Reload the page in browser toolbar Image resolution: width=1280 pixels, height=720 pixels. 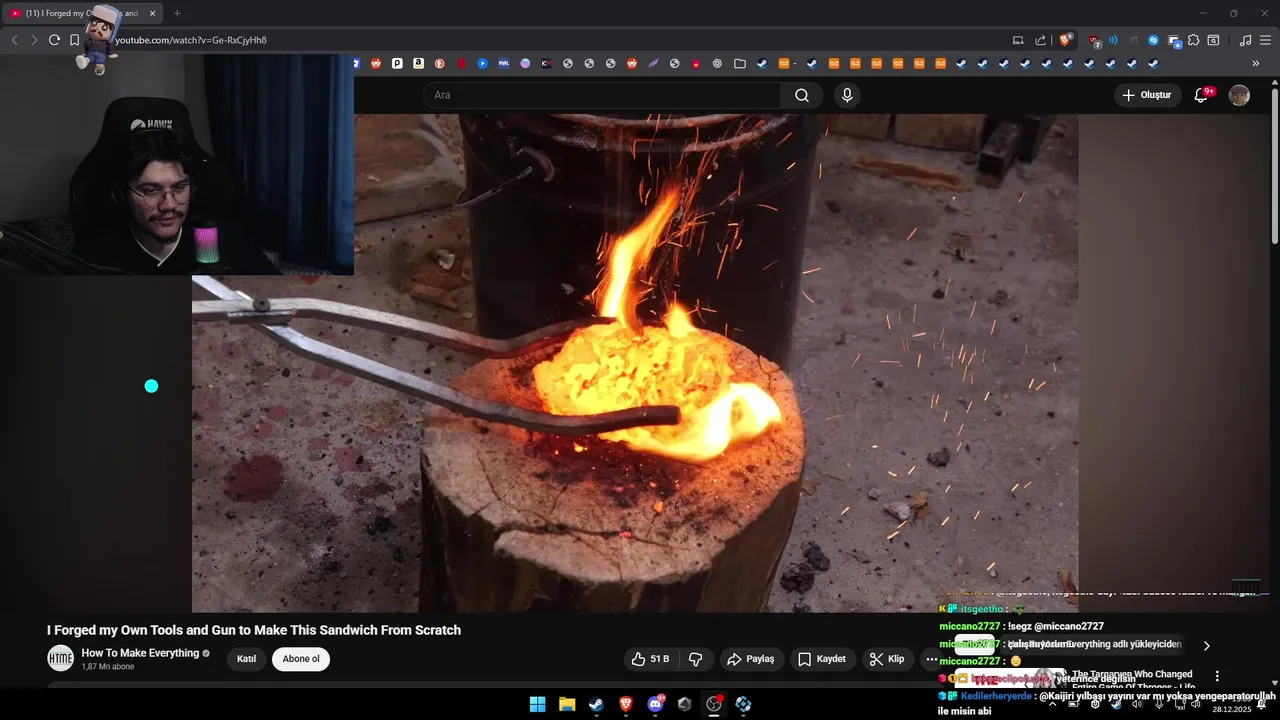coord(54,40)
